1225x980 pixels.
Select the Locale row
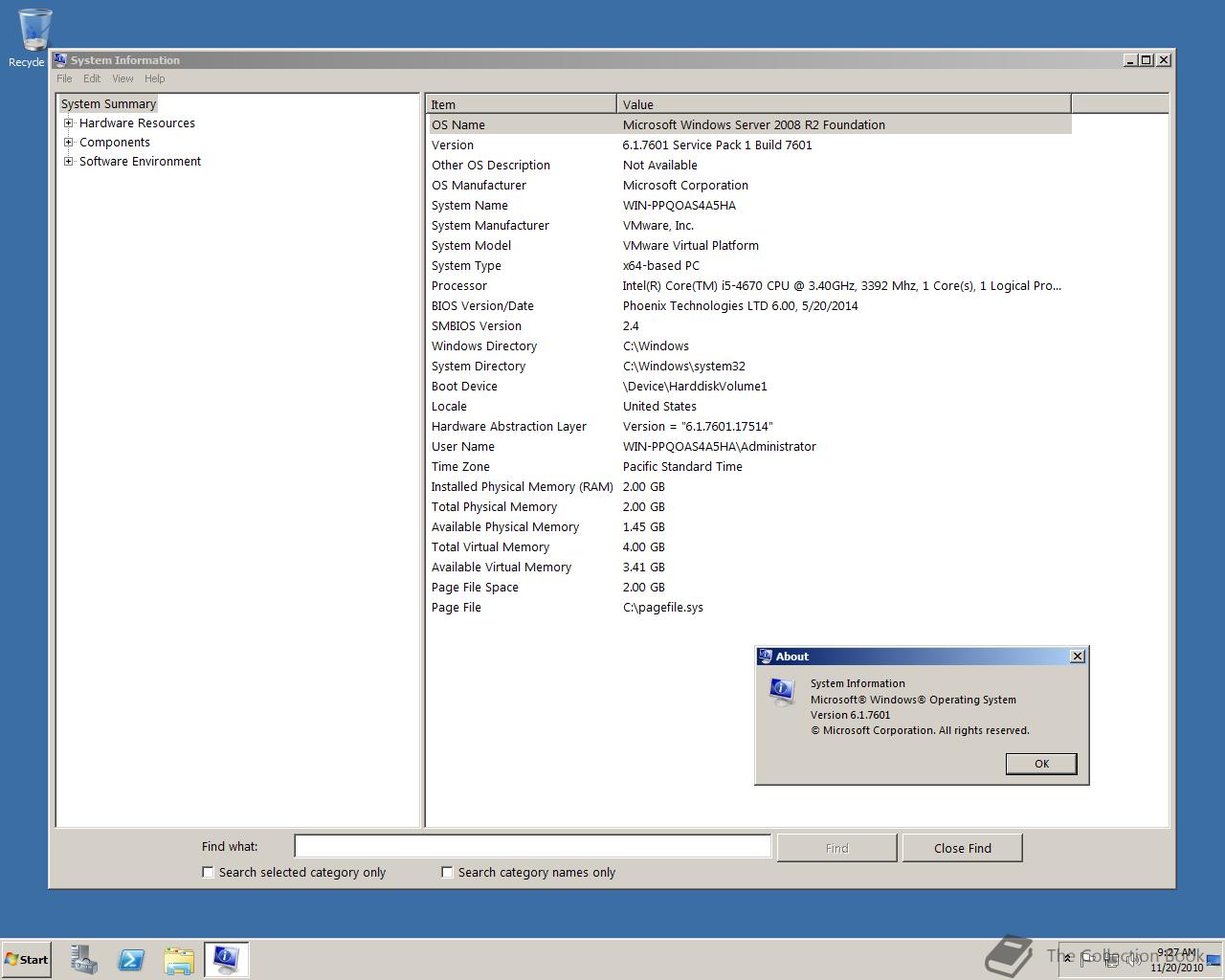[x=749, y=406]
